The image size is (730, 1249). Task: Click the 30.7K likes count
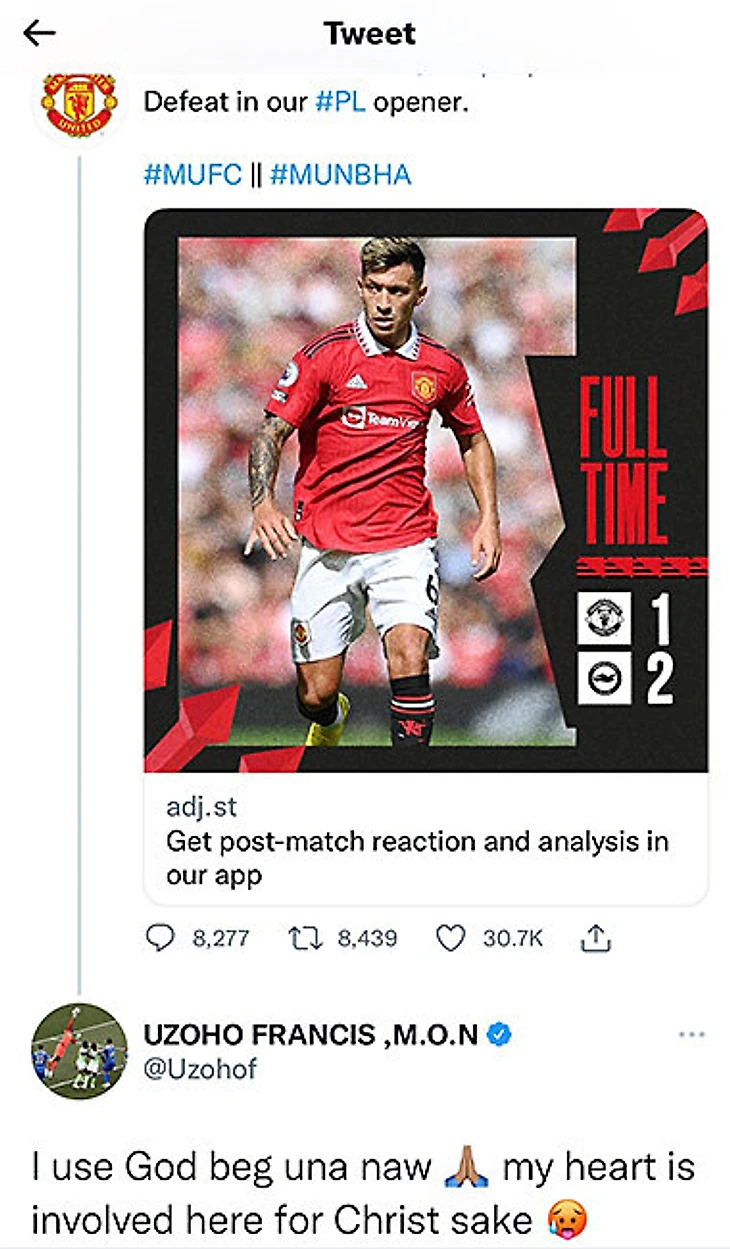(512, 938)
